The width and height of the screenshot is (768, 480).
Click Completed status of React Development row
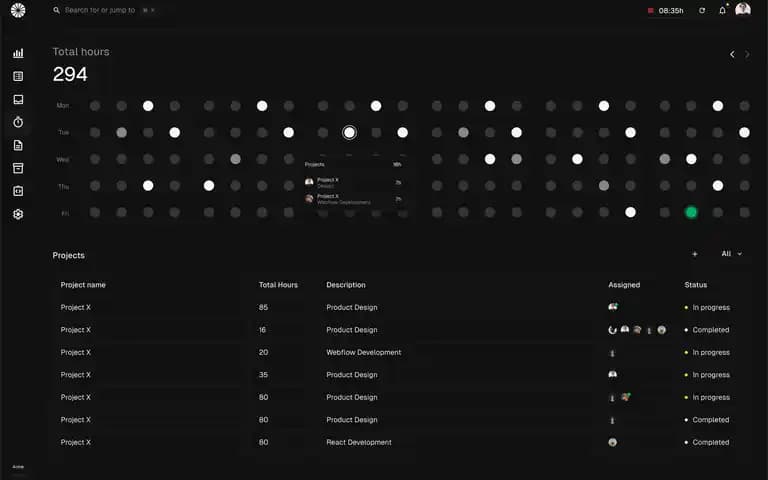(x=707, y=442)
